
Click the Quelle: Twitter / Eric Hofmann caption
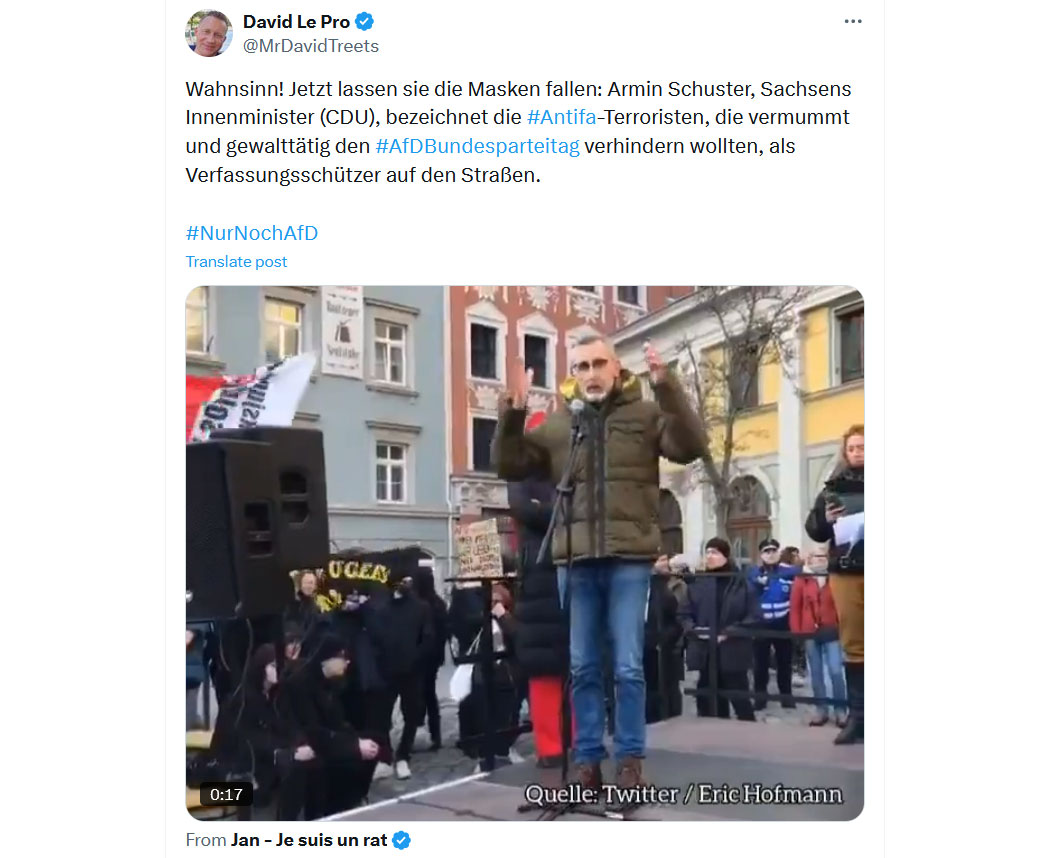click(x=684, y=794)
